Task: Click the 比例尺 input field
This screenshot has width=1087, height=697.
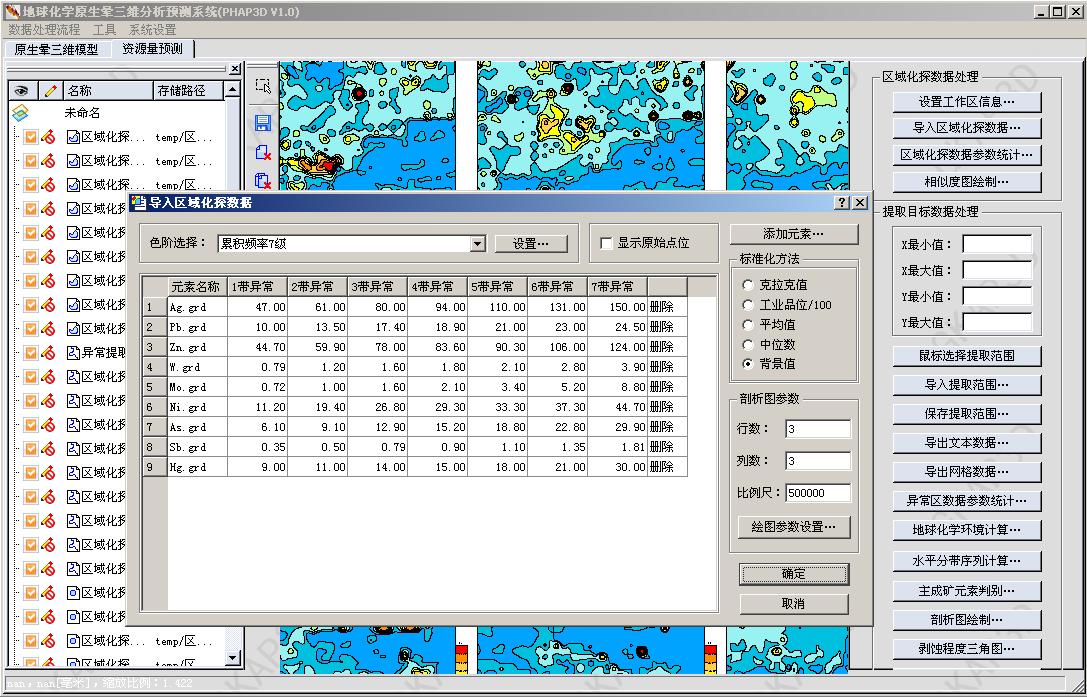Action: click(818, 493)
